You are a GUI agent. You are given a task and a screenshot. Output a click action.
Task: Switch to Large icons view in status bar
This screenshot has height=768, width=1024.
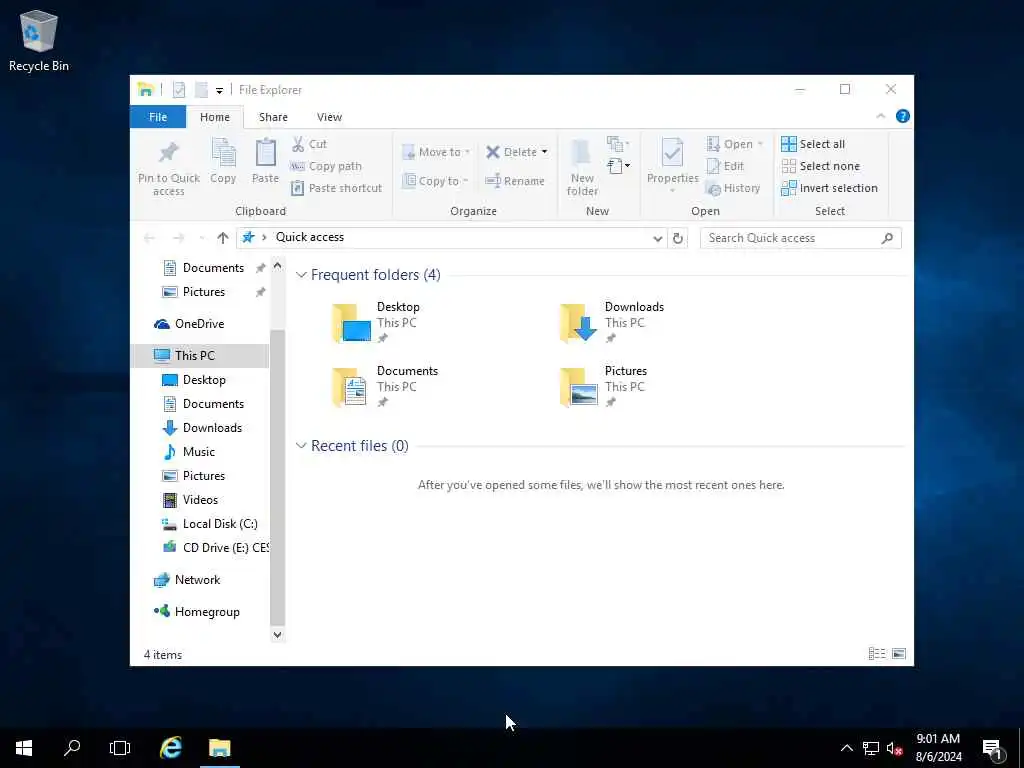click(899, 654)
